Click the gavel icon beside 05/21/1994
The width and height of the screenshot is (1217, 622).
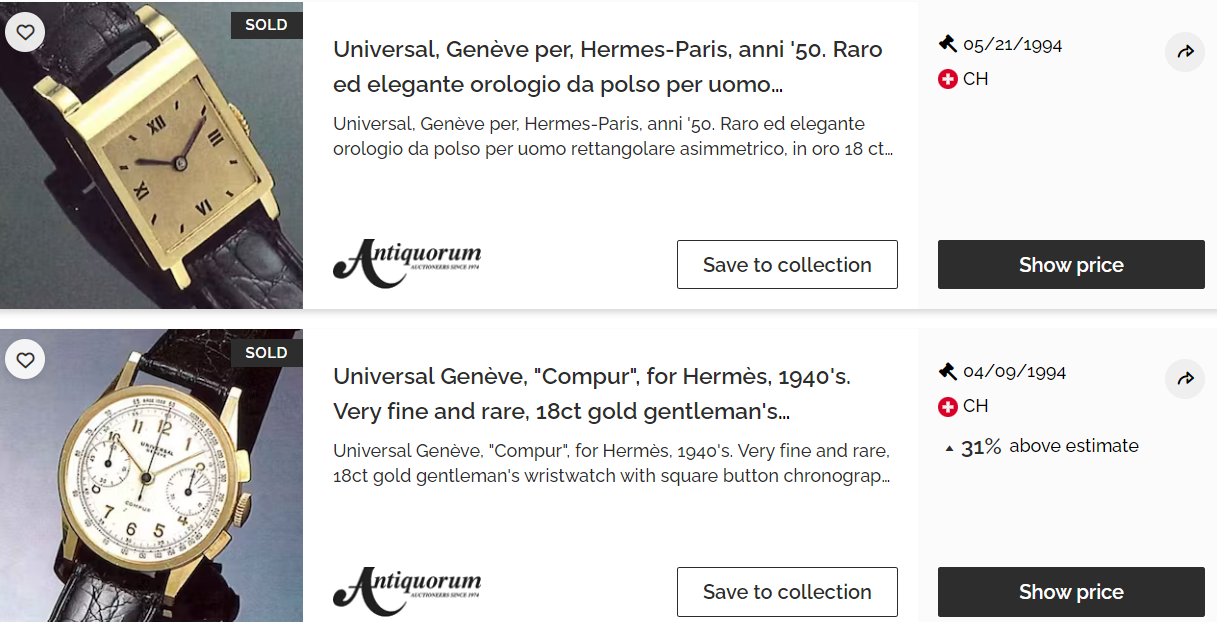click(x=948, y=44)
